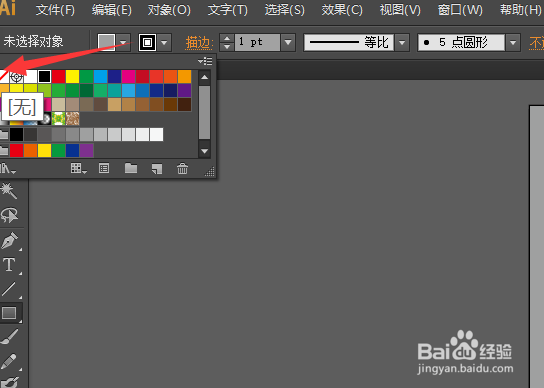Increase stroke weight with up stepper
This screenshot has height=388, width=544.
pyautogui.click(x=227, y=38)
